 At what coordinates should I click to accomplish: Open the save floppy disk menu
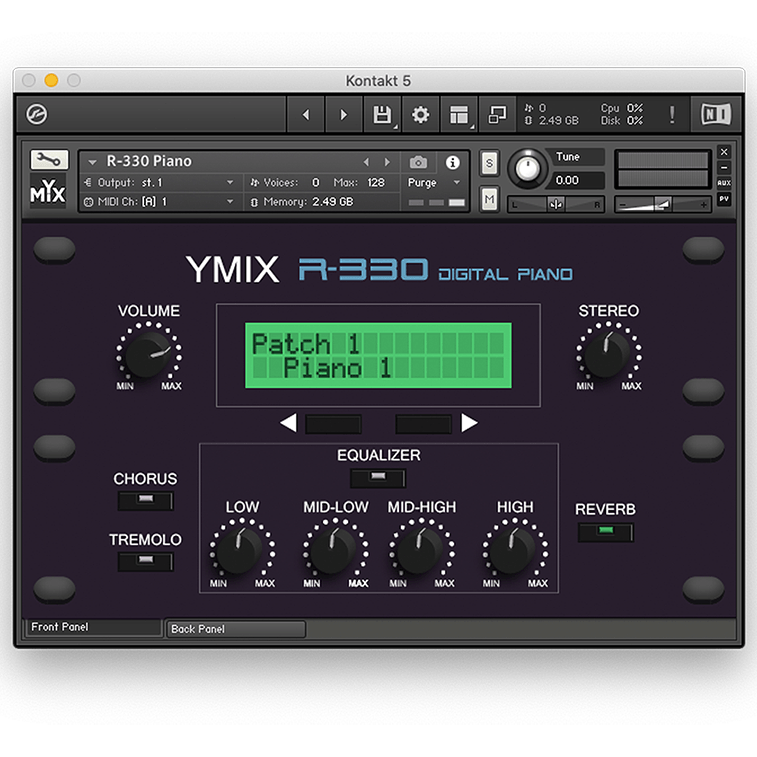pyautogui.click(x=382, y=114)
